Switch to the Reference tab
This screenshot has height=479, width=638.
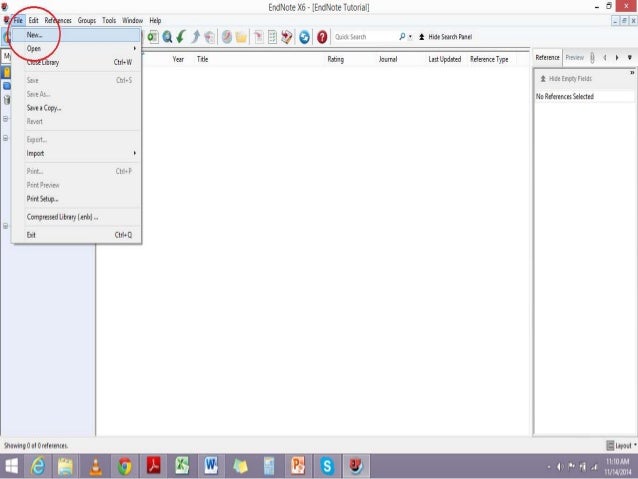[547, 58]
